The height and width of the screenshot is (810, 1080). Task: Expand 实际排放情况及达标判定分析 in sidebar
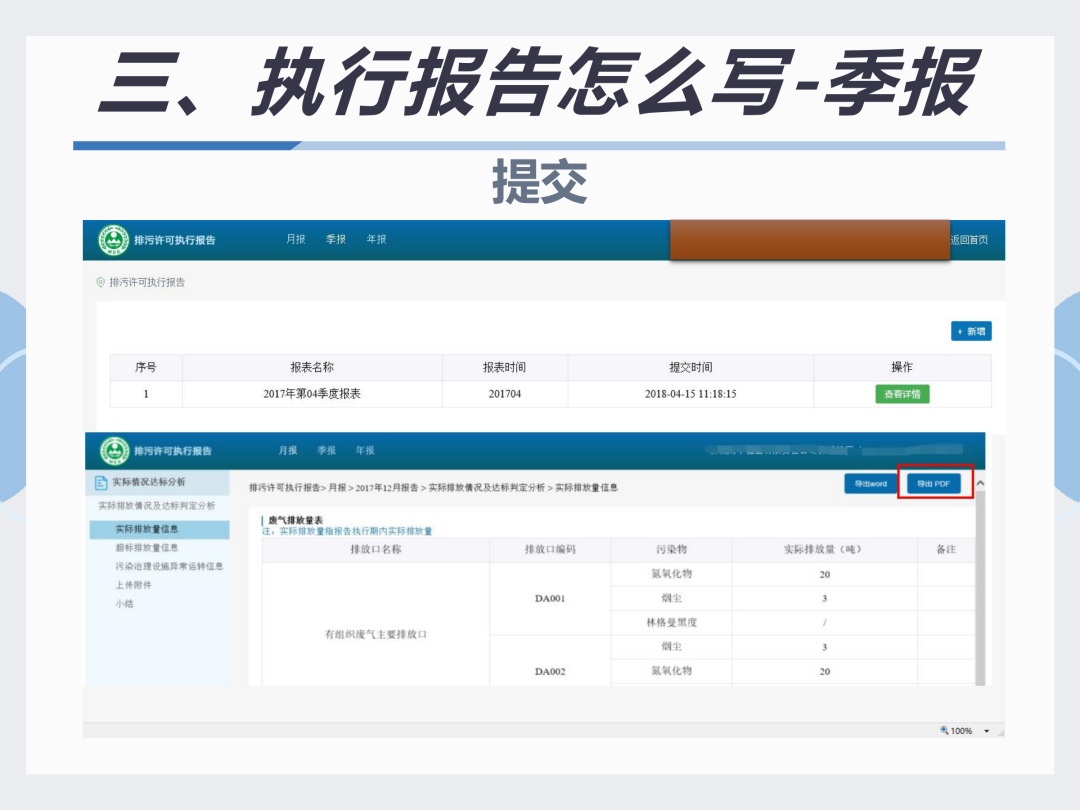click(156, 506)
